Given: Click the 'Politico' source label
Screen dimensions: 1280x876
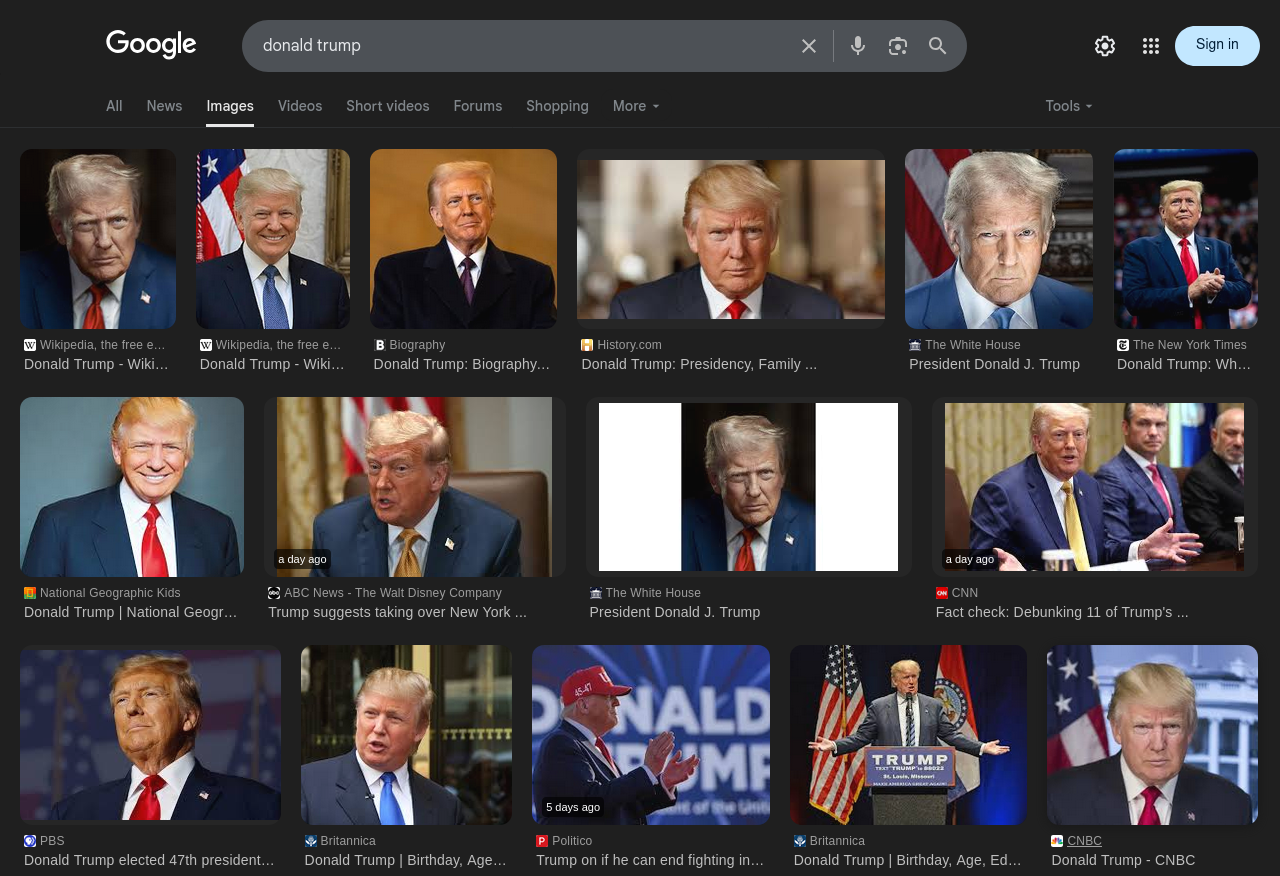Looking at the screenshot, I should 572,841.
